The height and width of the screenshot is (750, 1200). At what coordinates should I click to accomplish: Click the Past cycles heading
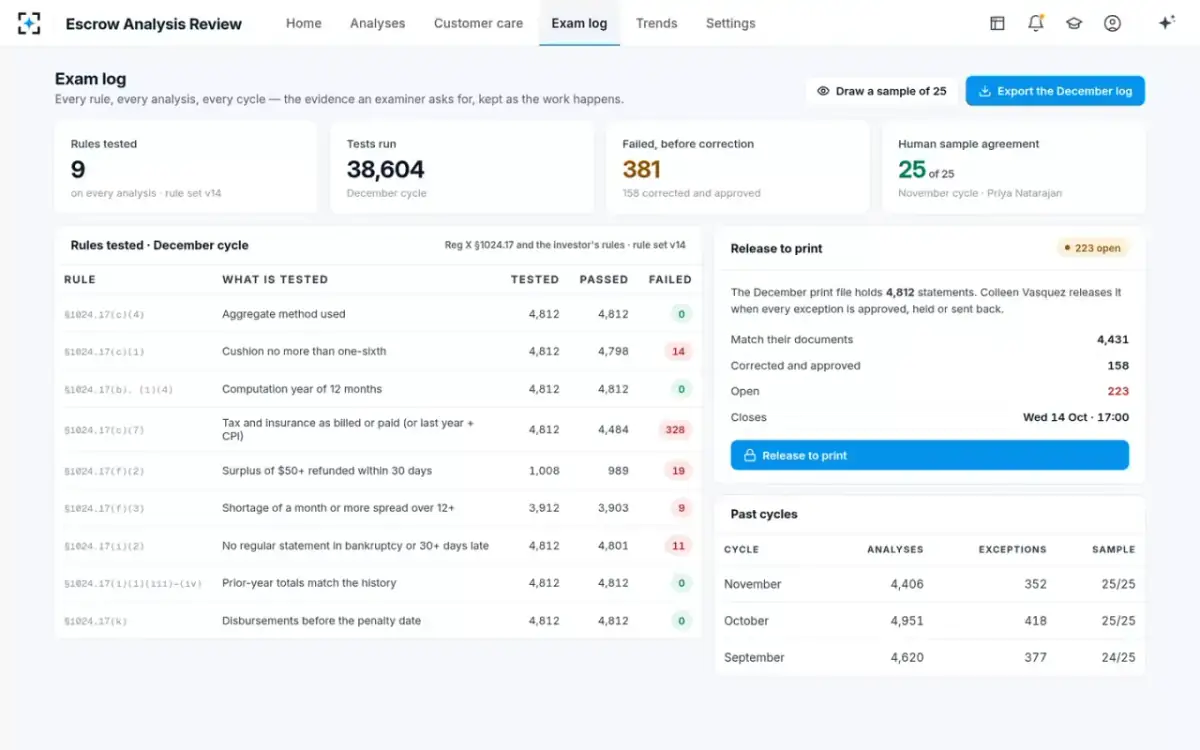point(764,514)
